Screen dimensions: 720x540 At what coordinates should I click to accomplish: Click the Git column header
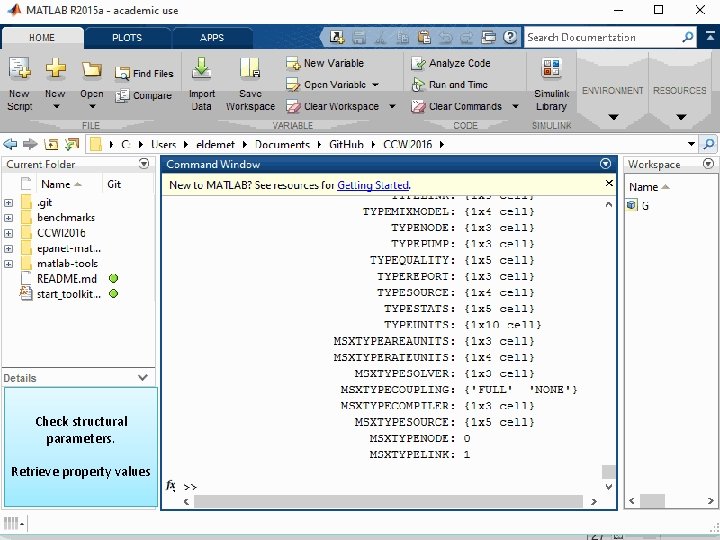click(114, 185)
